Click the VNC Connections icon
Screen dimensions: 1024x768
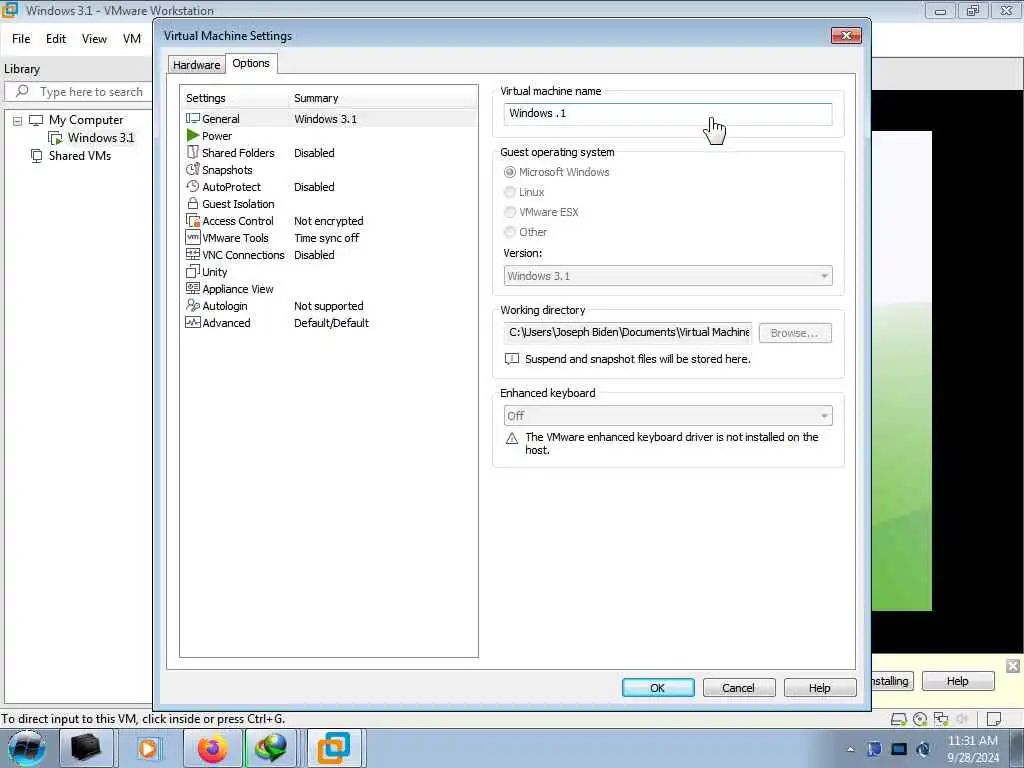point(193,254)
